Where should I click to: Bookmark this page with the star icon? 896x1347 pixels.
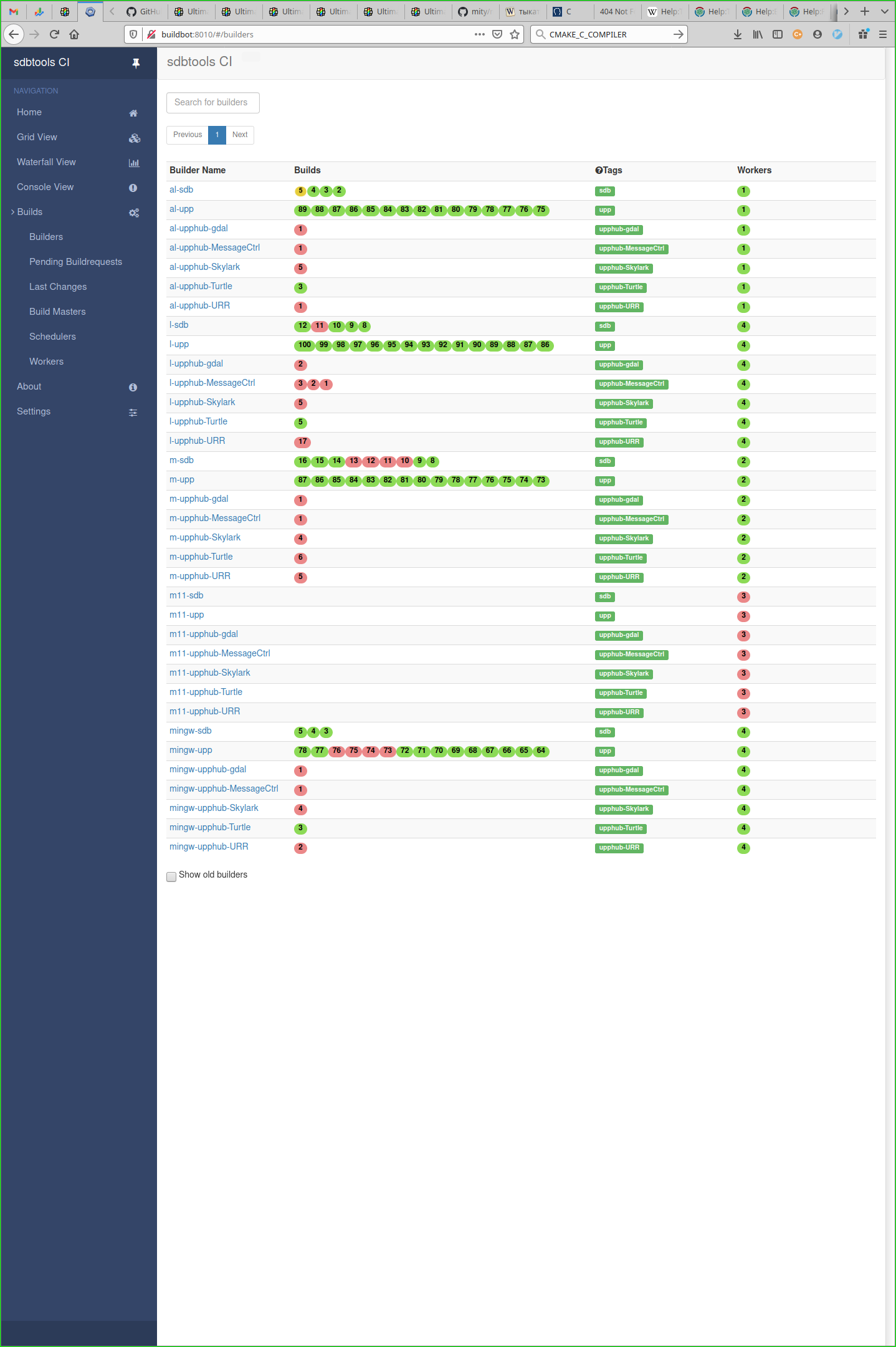[515, 34]
